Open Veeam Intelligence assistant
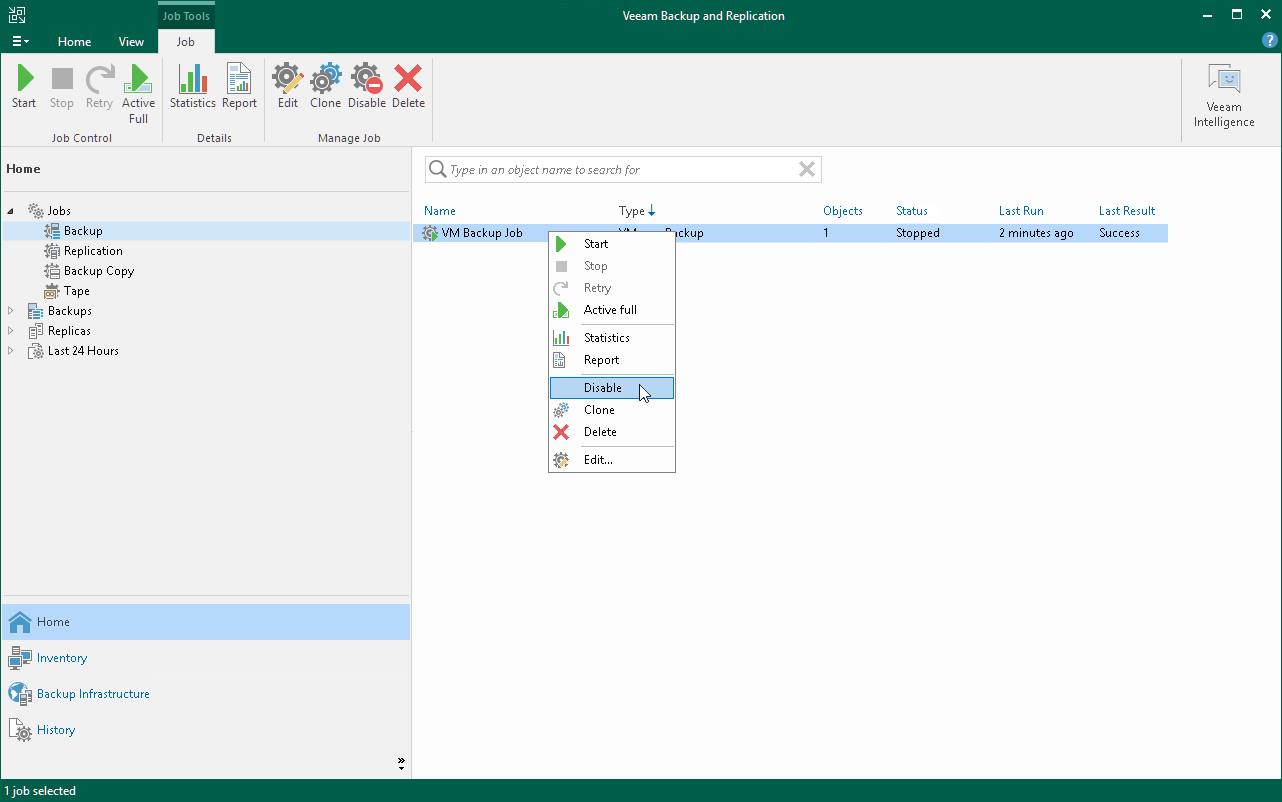The height and width of the screenshot is (802, 1282). 1224,96
